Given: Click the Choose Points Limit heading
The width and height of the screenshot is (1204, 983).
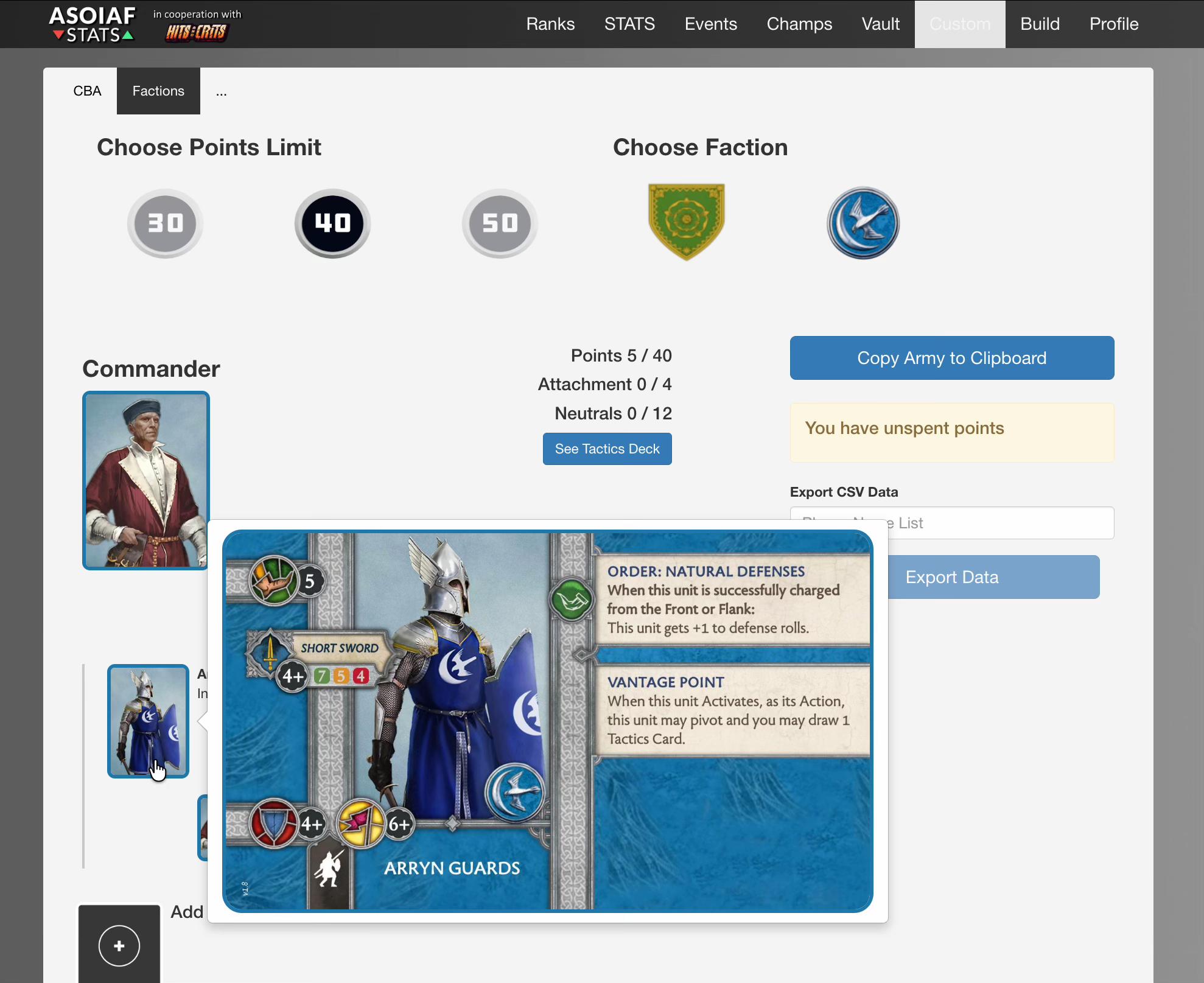Looking at the screenshot, I should 209,147.
